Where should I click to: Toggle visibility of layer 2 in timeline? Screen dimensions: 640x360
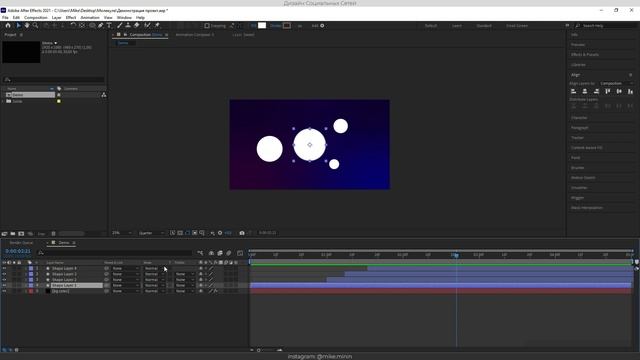point(4,274)
